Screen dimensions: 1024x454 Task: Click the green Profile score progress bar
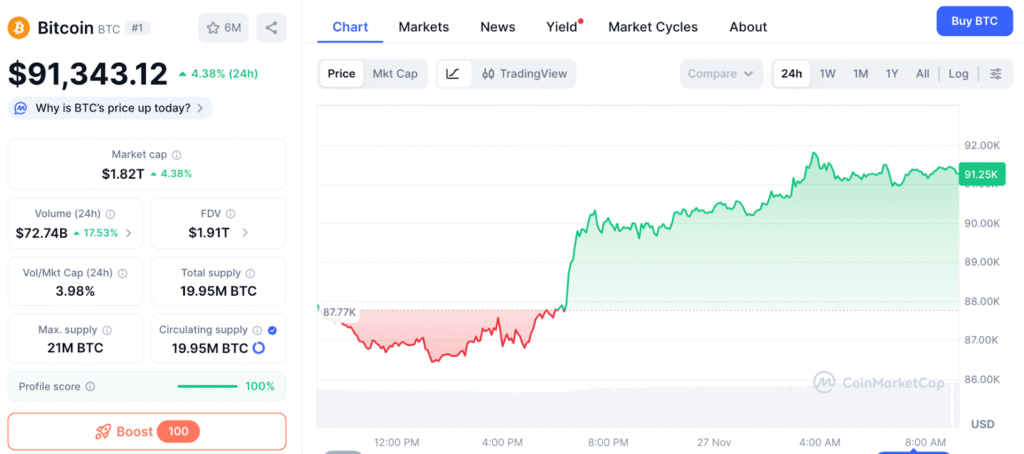click(207, 386)
